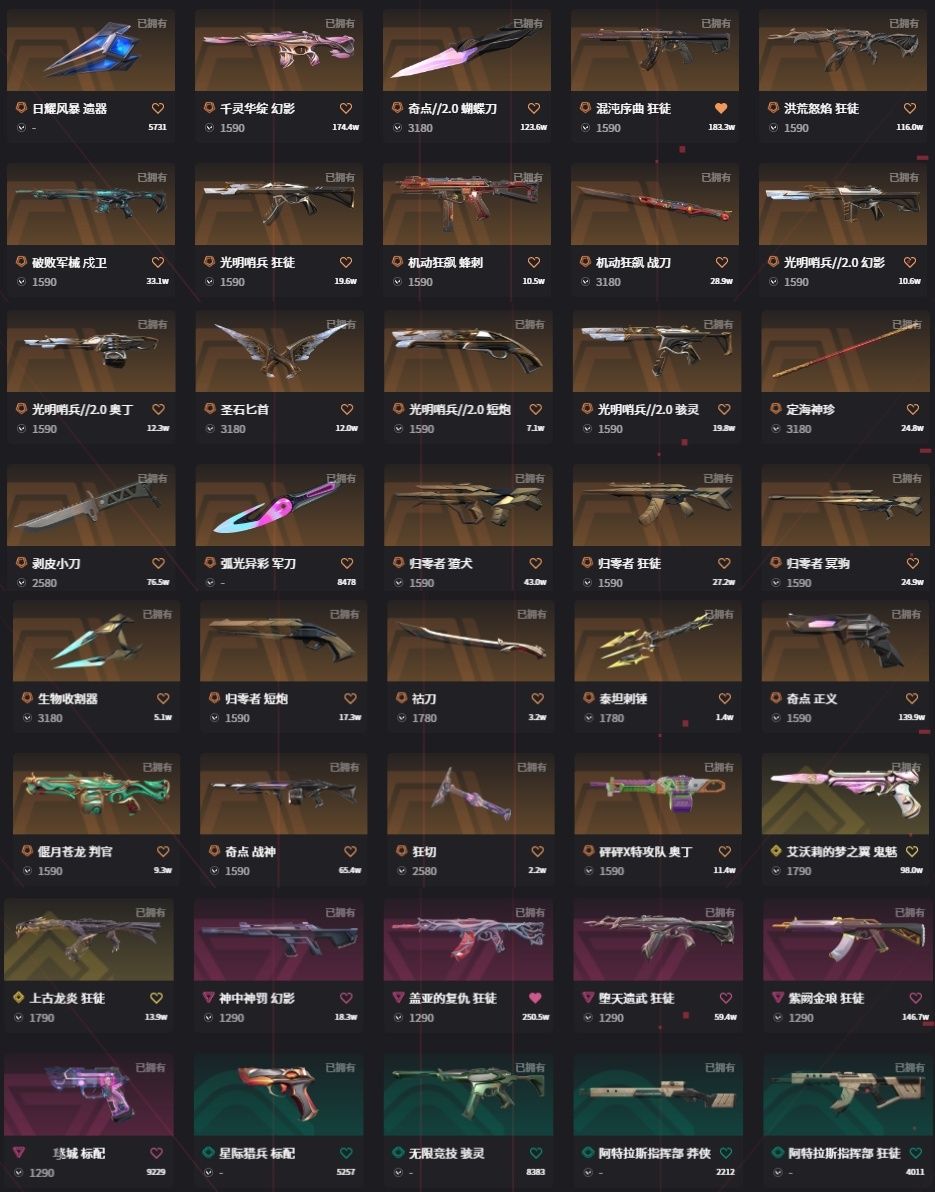Image resolution: width=935 pixels, height=1192 pixels.
Task: Expand the price chevron below 紫阙金琅 狂徒
Action: point(778,1017)
